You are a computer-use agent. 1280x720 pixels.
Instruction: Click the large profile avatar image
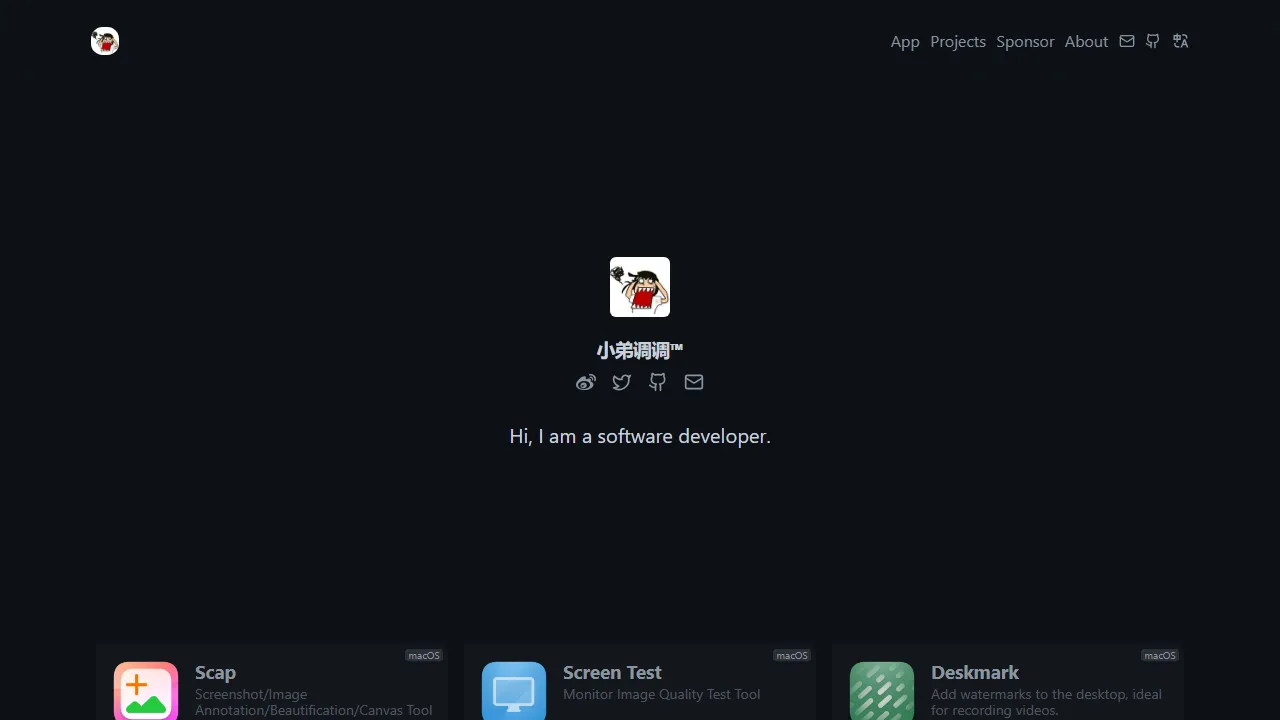point(640,287)
